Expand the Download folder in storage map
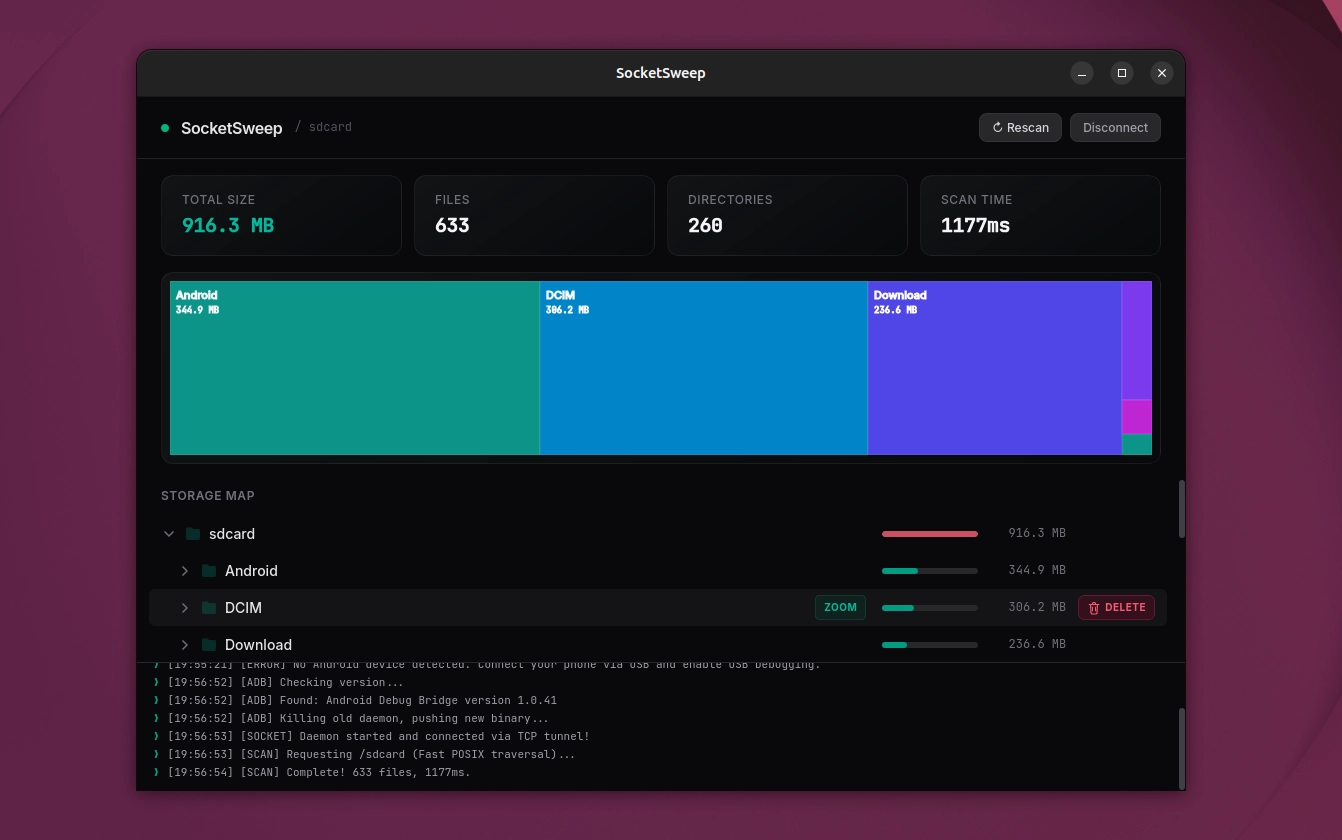 pos(185,645)
